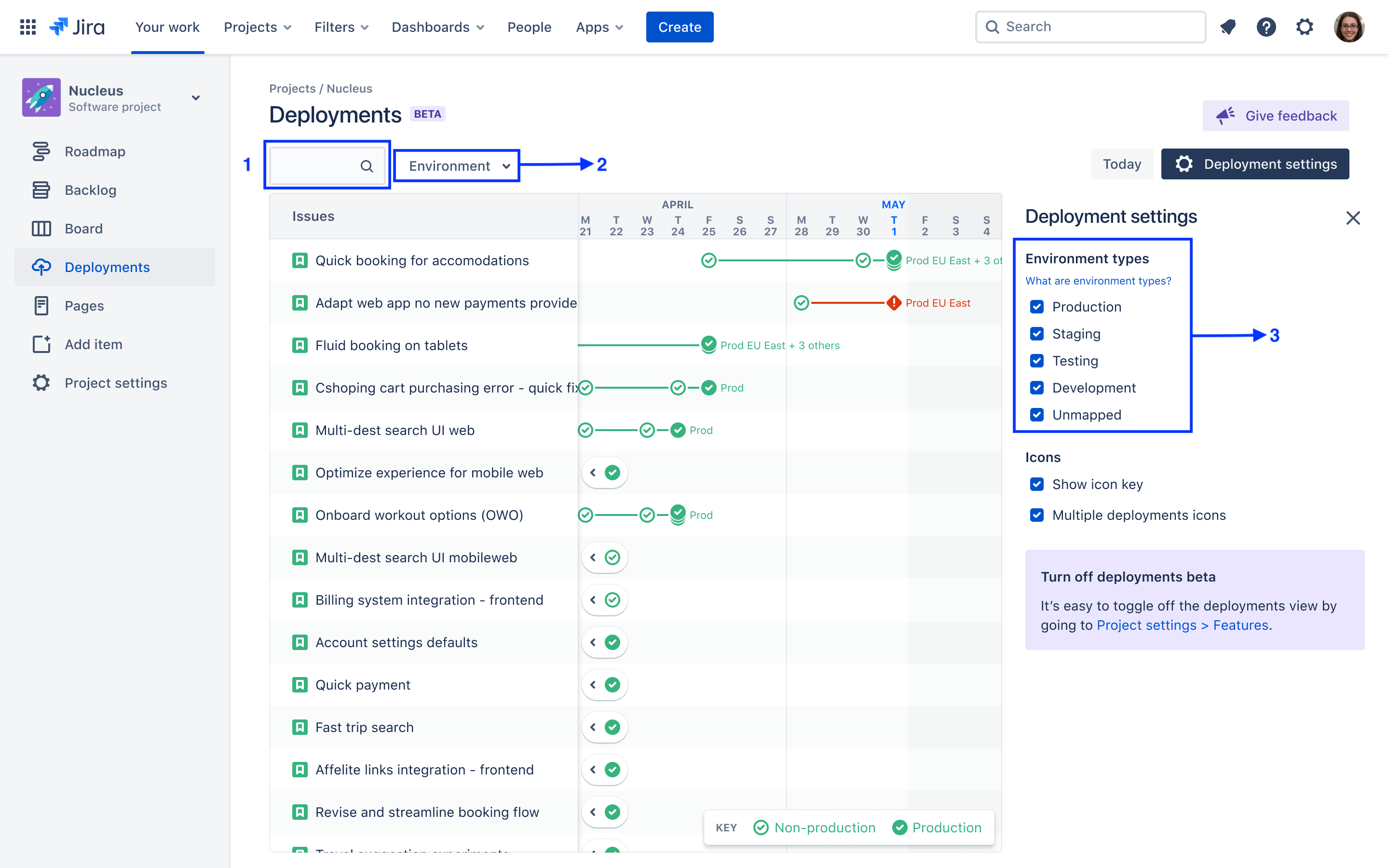Open Roadmap in the sidebar

click(x=95, y=151)
